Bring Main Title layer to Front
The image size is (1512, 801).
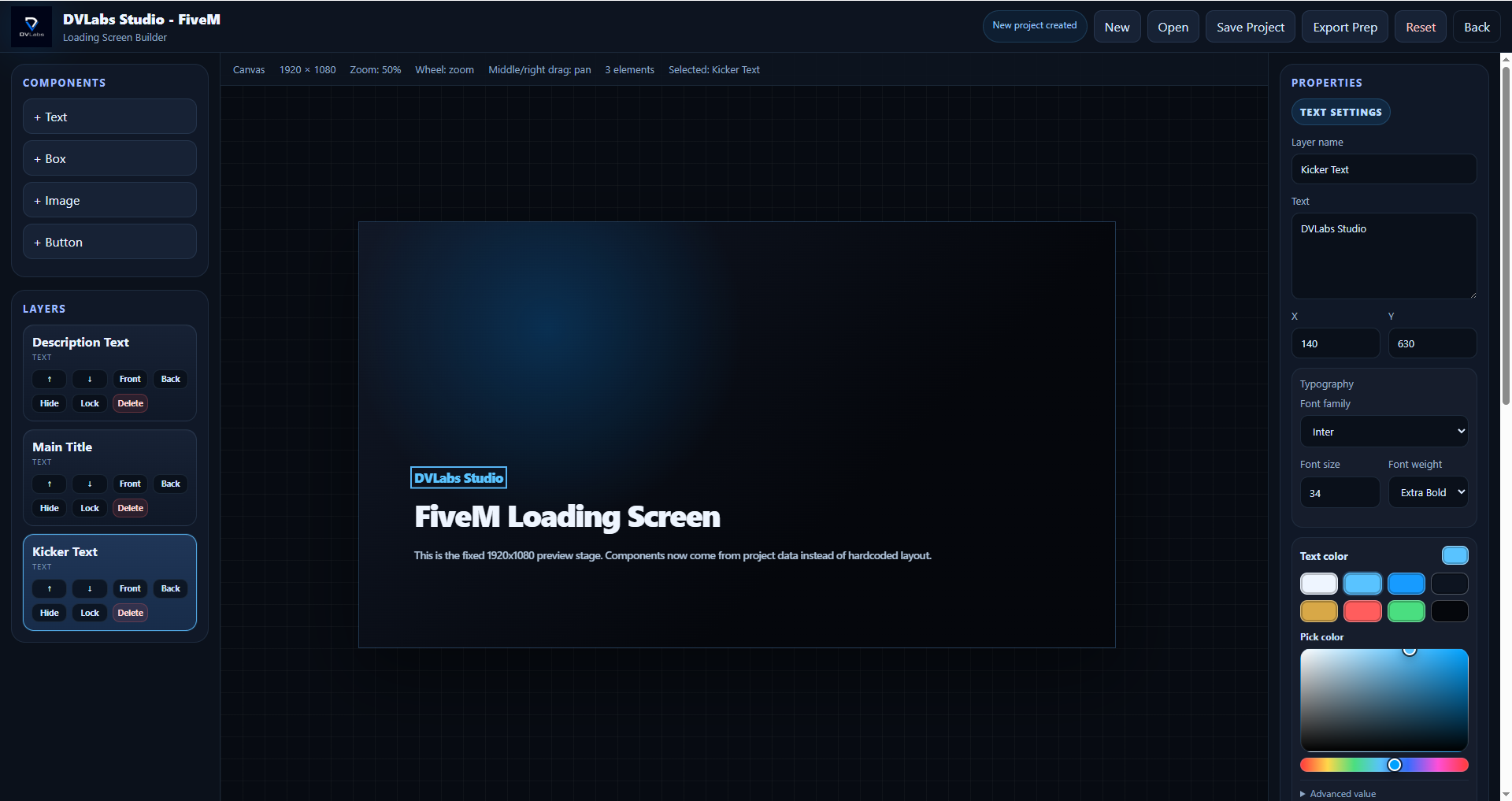130,484
